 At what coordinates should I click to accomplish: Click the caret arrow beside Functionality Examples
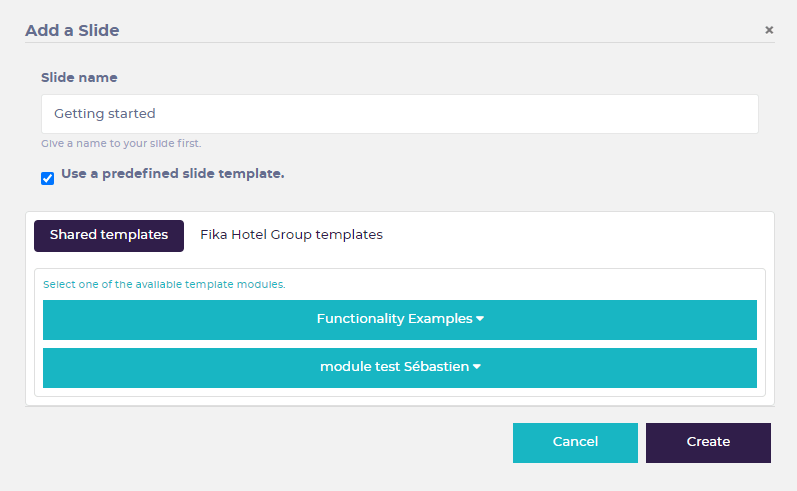coord(480,319)
